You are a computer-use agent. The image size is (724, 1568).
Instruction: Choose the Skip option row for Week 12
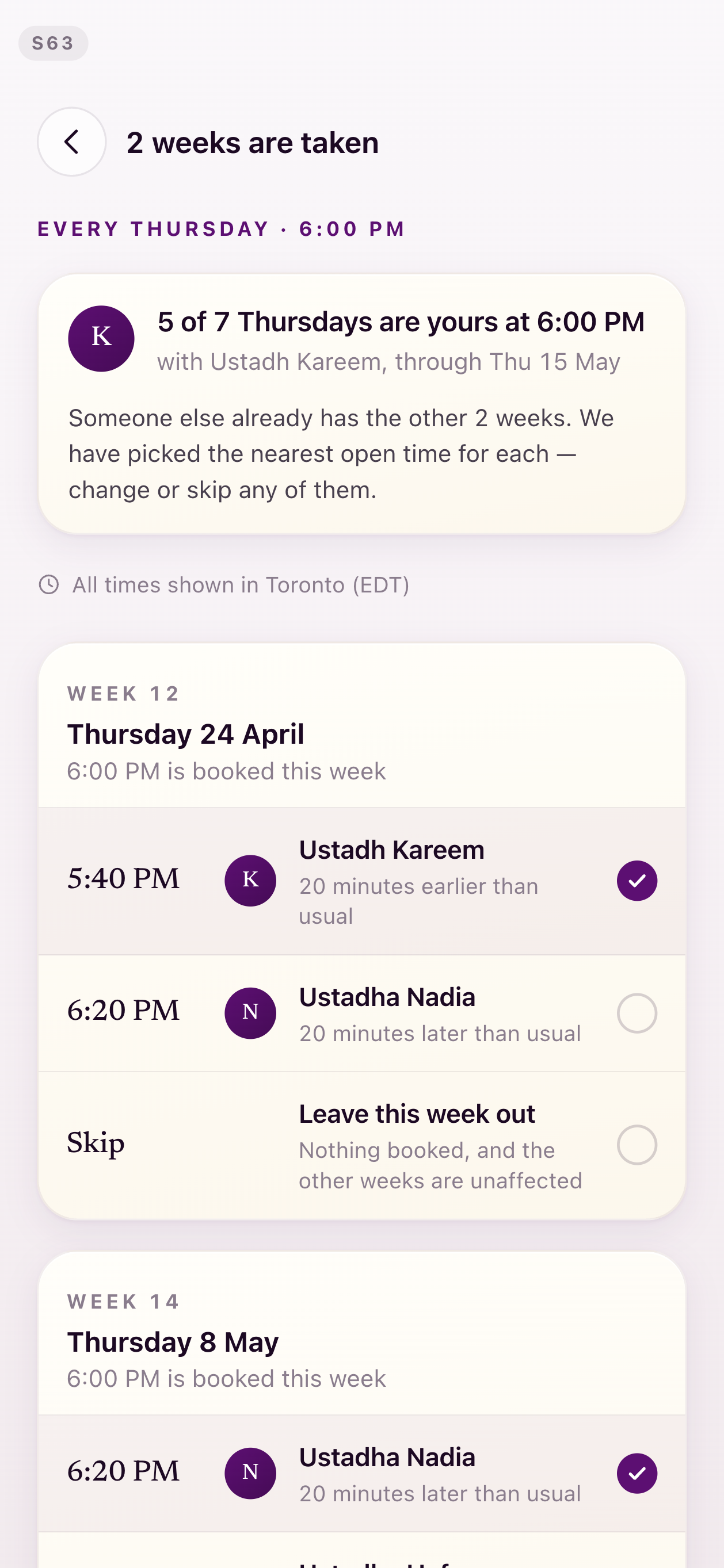[x=361, y=1145]
